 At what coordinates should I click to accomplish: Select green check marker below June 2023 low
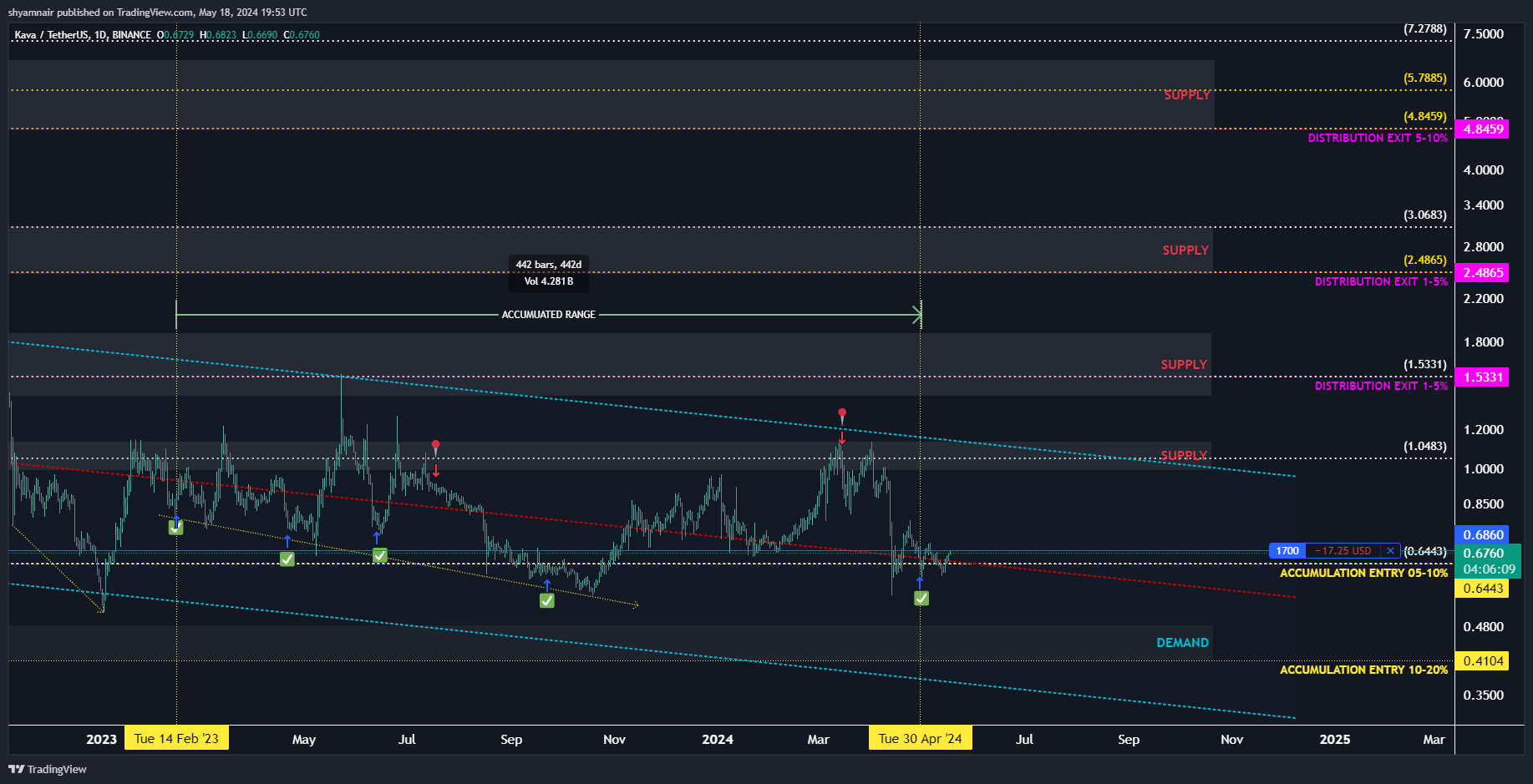point(379,555)
